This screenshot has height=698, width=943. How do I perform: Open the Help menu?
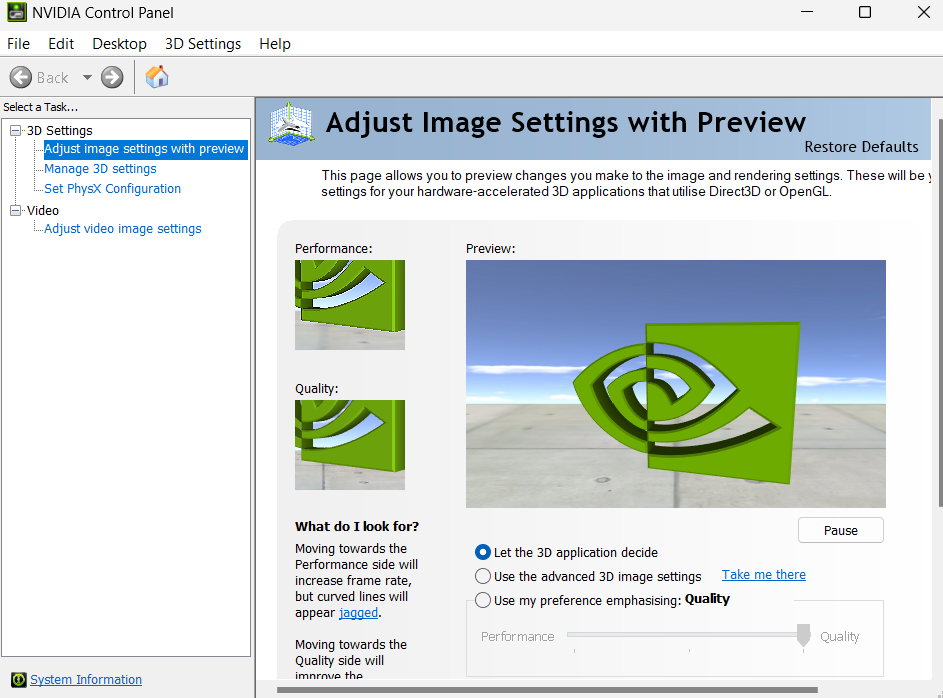tap(275, 44)
